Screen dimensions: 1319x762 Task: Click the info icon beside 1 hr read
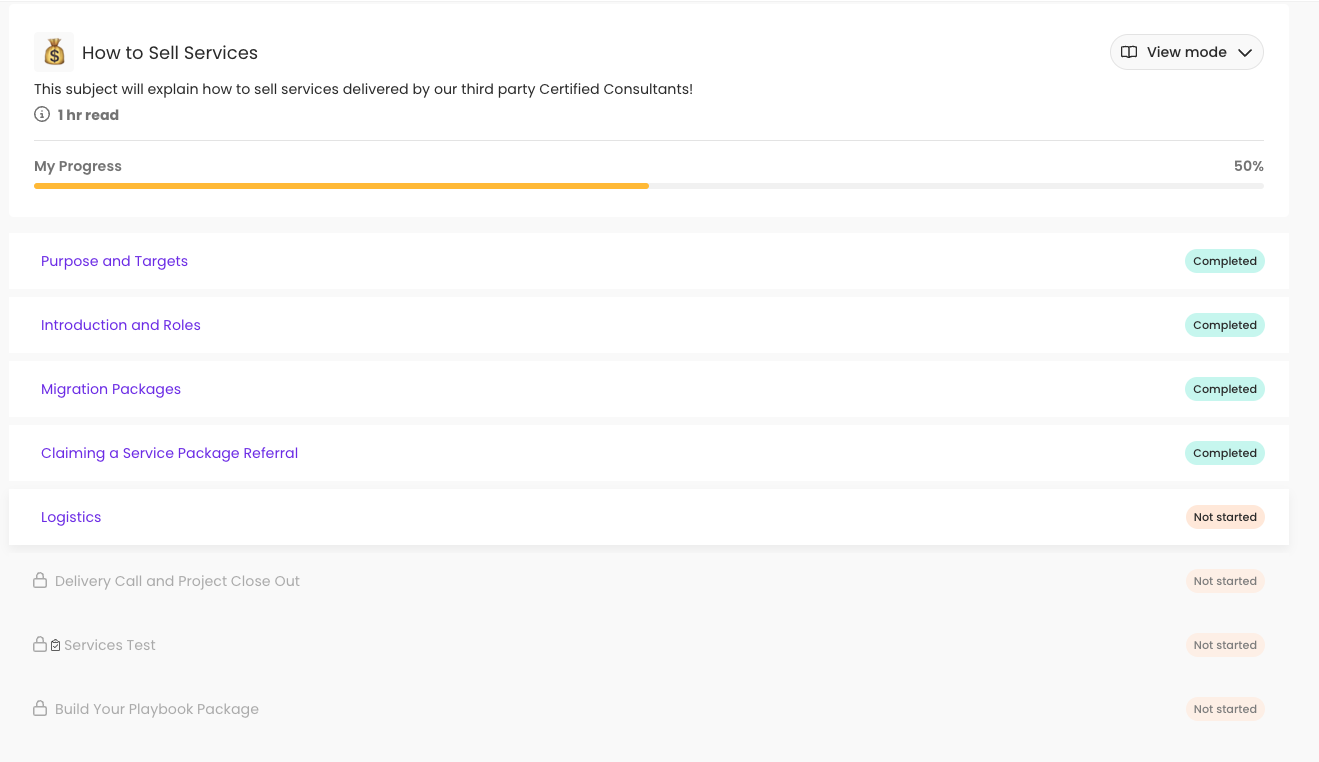click(42, 115)
